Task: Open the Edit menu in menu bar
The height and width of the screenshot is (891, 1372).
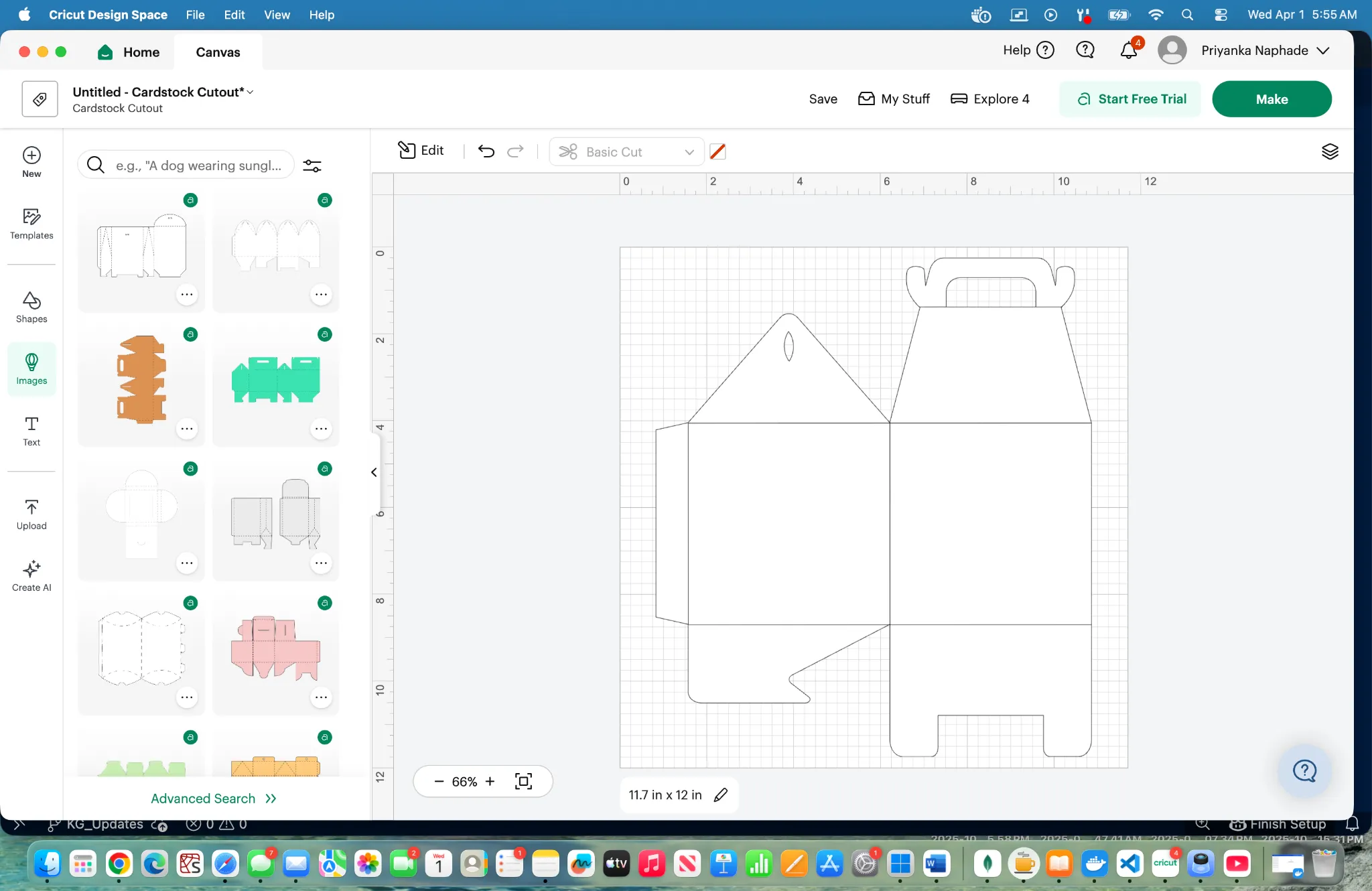Action: [234, 15]
